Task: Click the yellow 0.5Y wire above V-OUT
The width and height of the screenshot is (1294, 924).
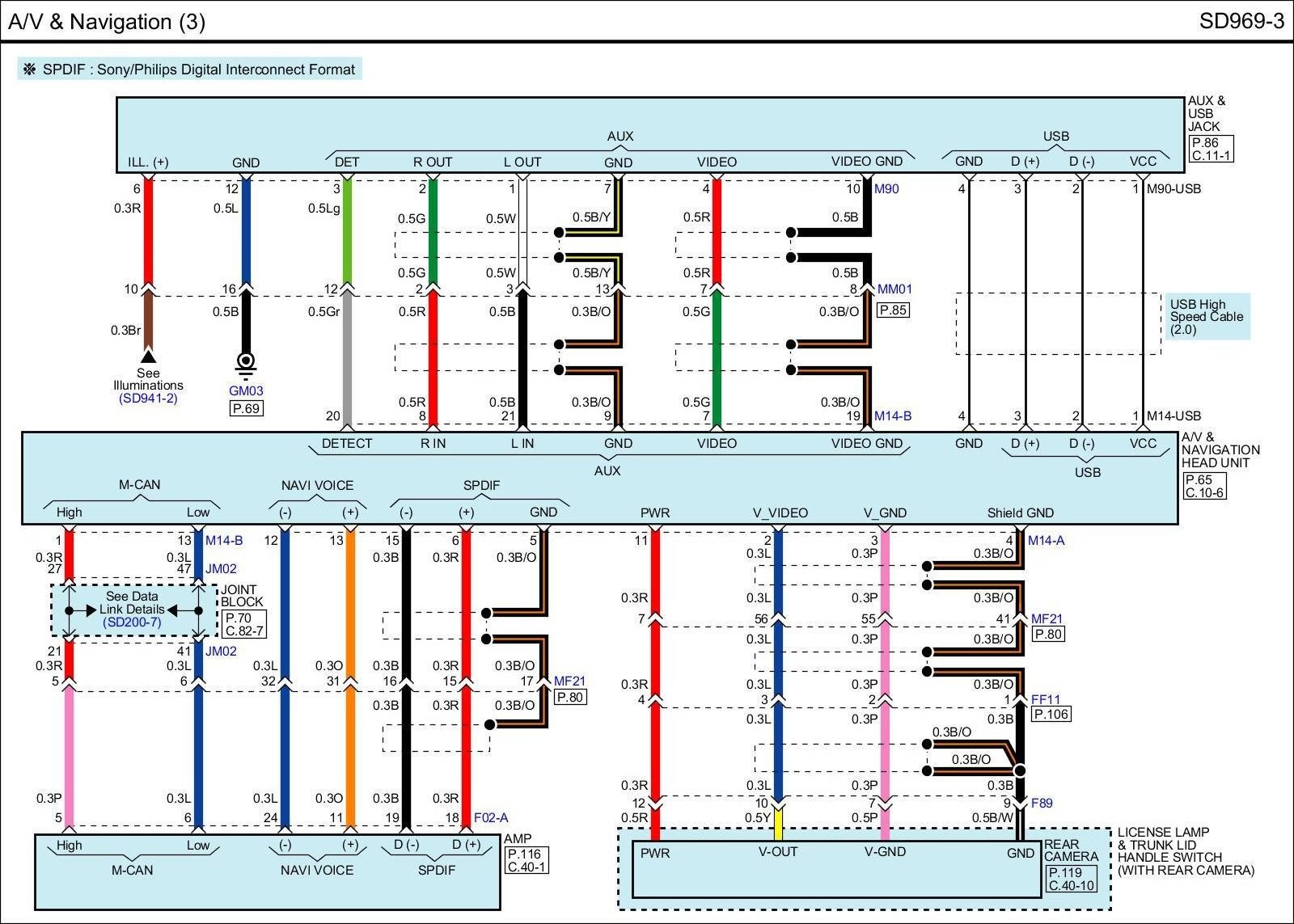Action: click(x=778, y=825)
